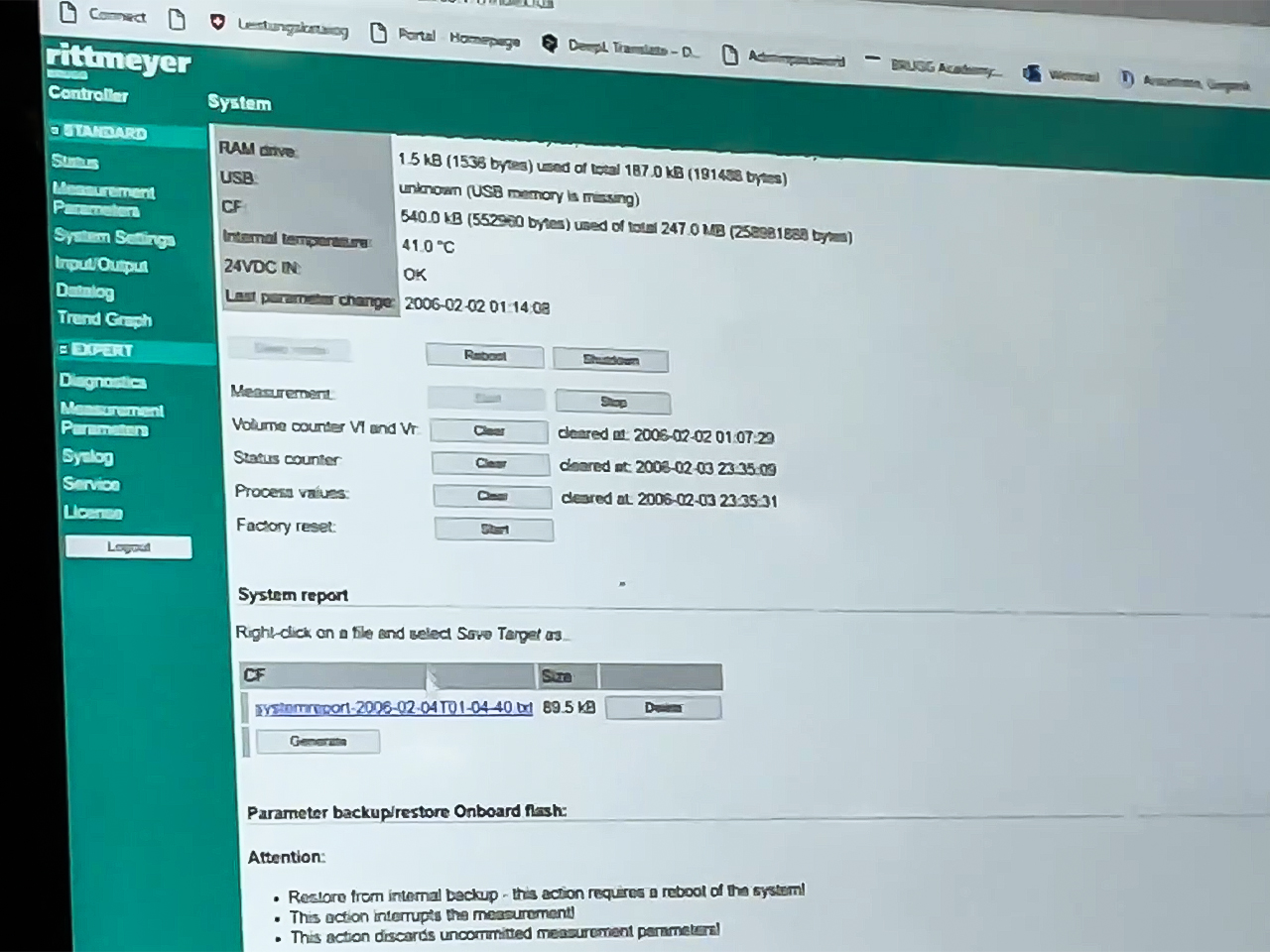This screenshot has height=952, width=1270.
Task: Stop the measurement
Action: point(613,402)
